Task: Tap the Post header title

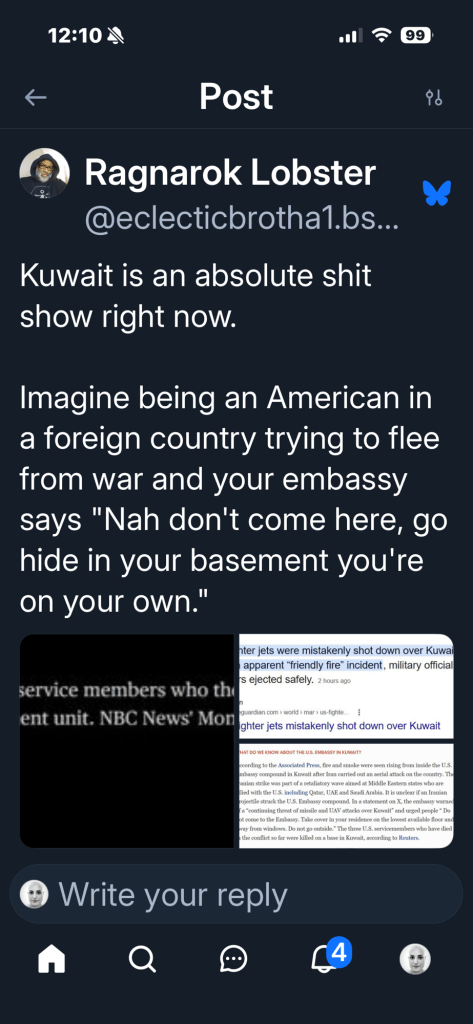Action: click(x=236, y=97)
